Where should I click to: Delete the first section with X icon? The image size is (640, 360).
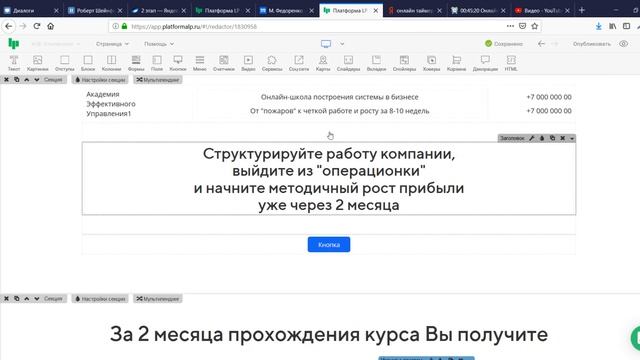[7, 80]
